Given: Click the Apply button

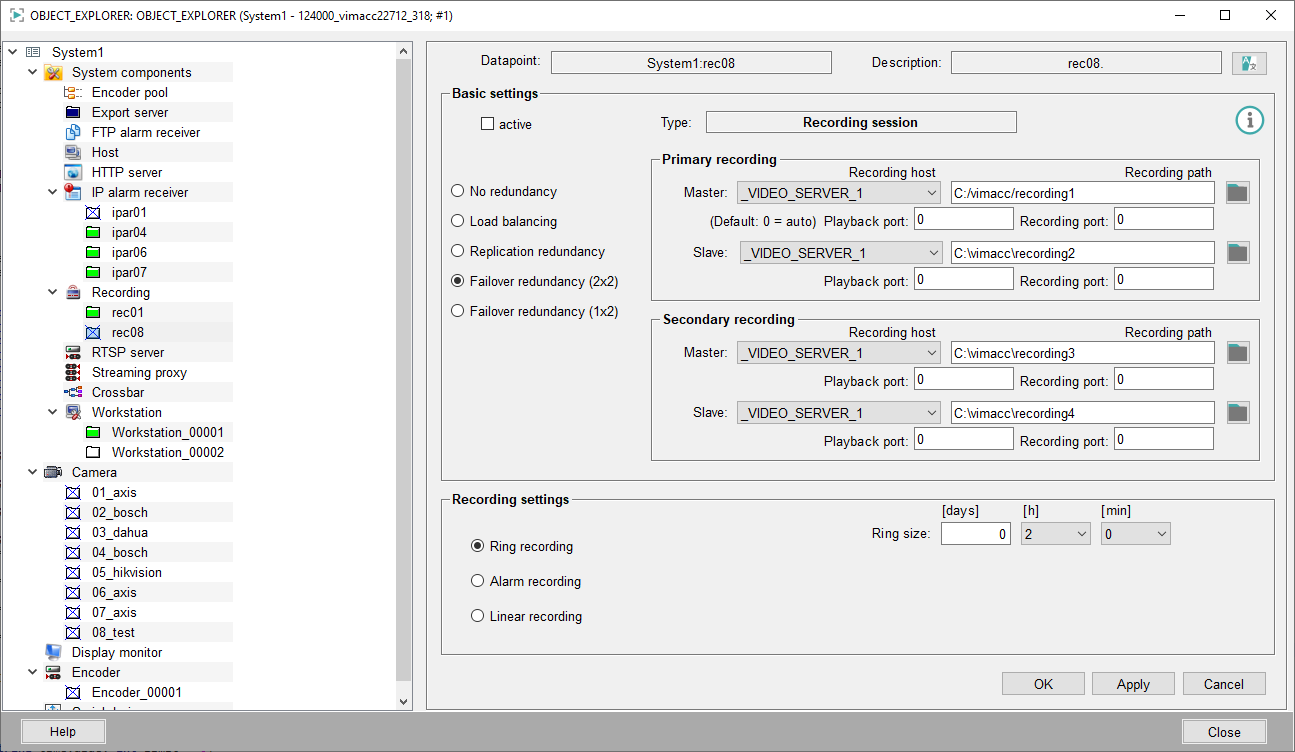Looking at the screenshot, I should point(1133,684).
